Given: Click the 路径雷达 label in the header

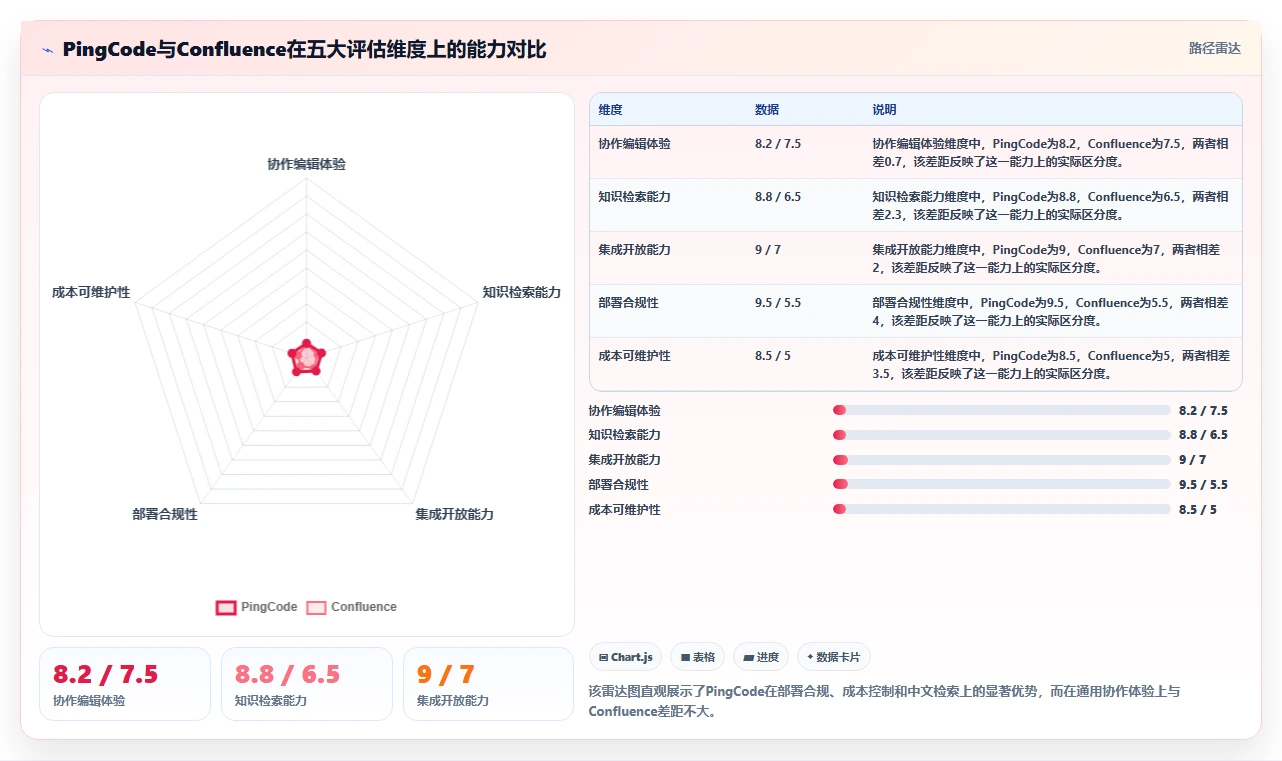Looking at the screenshot, I should pos(1215,48).
